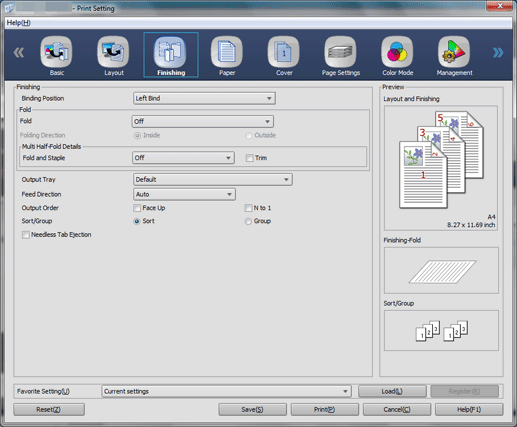
Task: Enable the Face Up checkbox
Action: (137, 208)
